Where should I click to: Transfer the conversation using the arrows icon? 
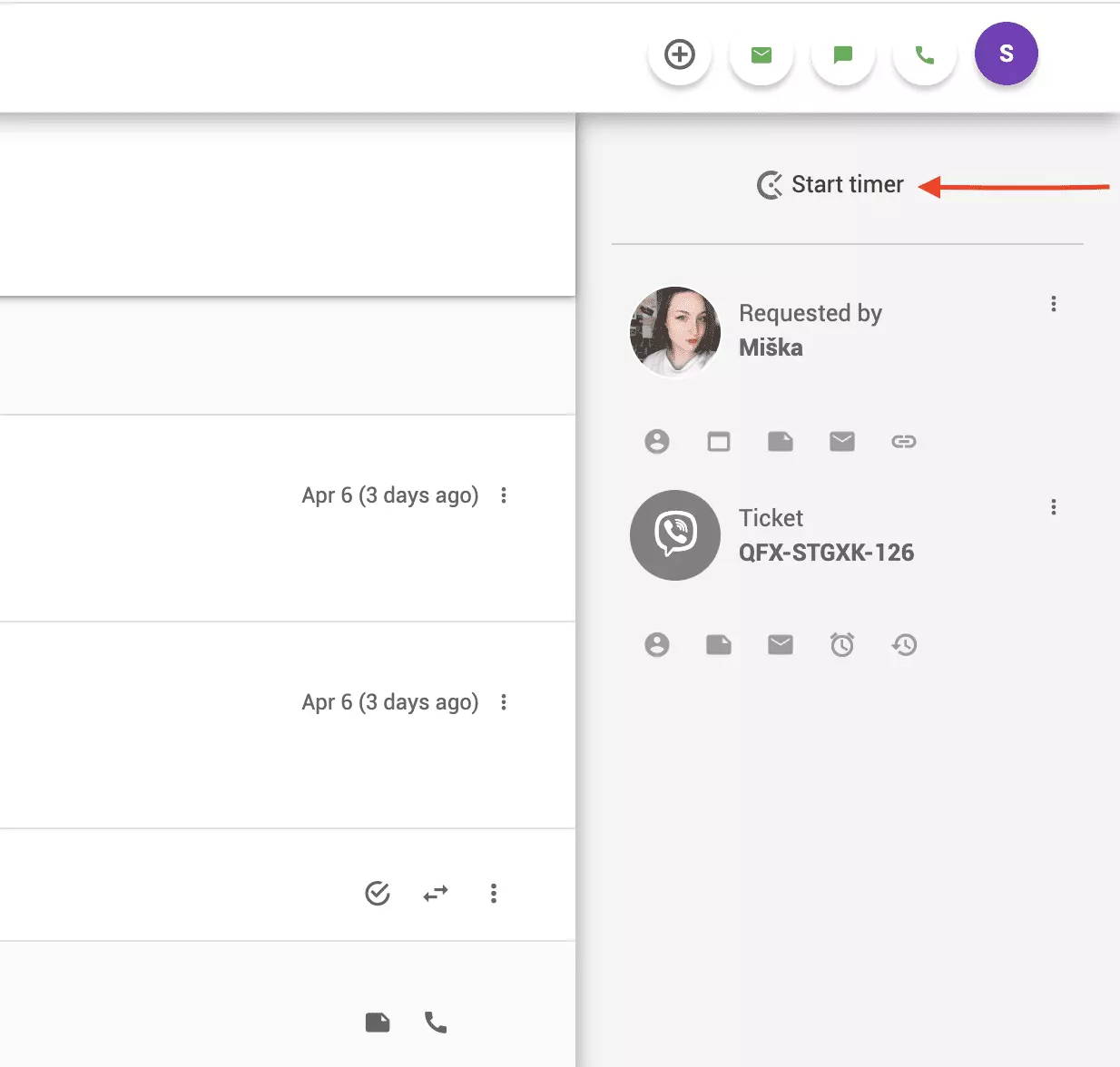(435, 894)
